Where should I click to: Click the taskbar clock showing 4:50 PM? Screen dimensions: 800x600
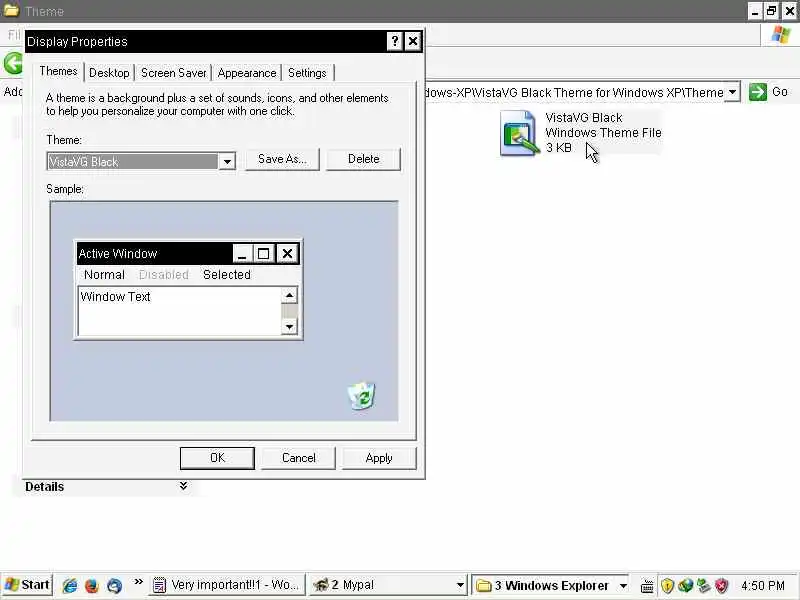pos(763,585)
